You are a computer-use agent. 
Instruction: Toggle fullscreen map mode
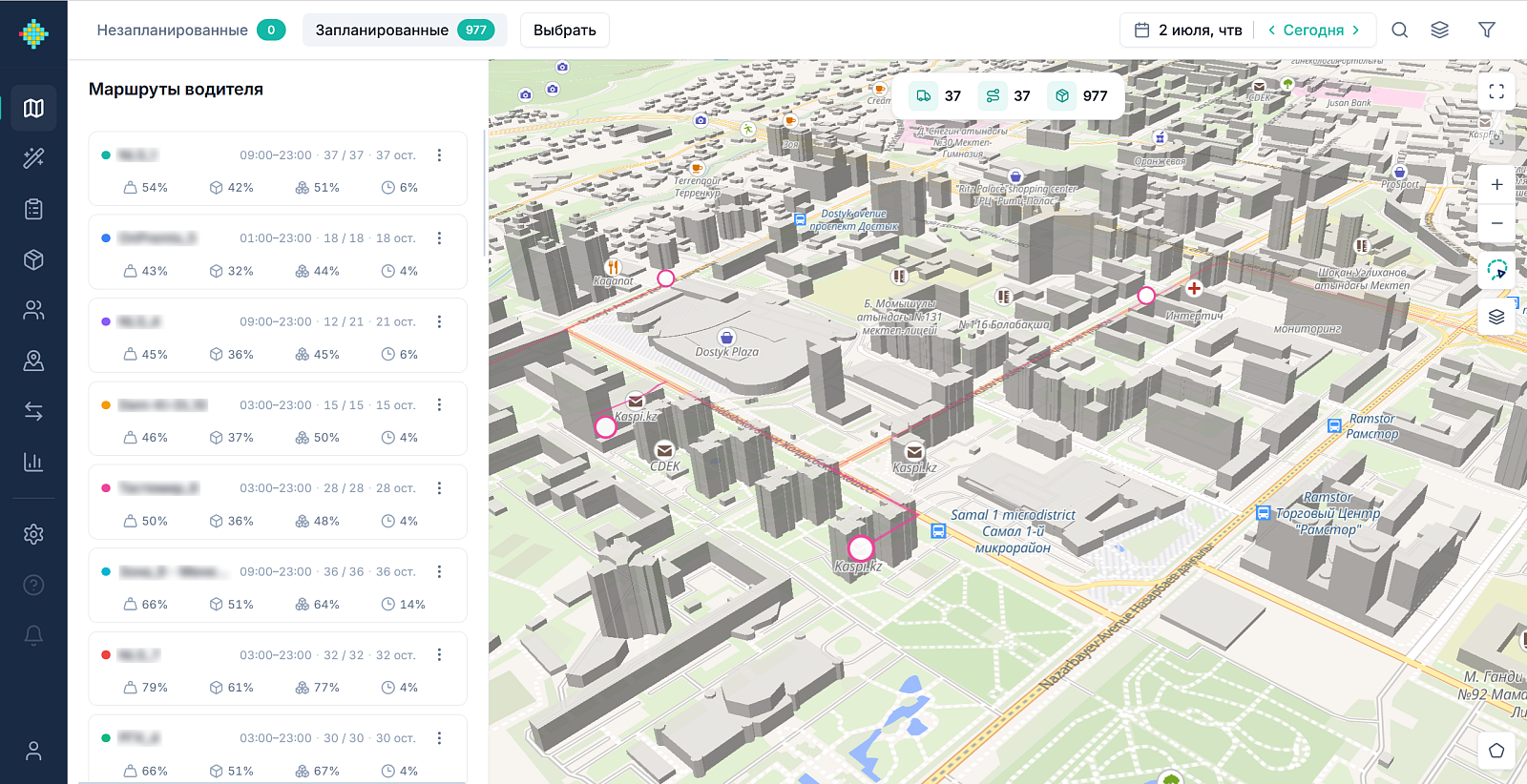click(x=1496, y=92)
